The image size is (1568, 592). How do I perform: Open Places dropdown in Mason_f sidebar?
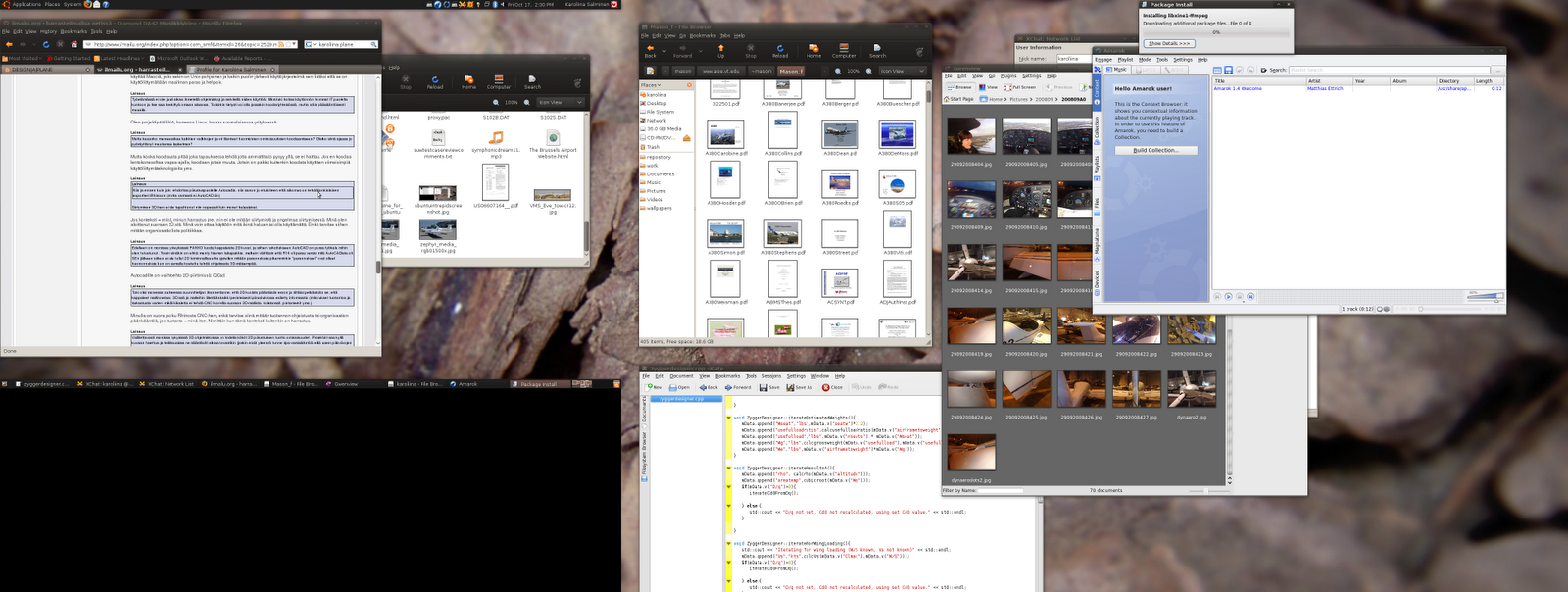(x=652, y=85)
